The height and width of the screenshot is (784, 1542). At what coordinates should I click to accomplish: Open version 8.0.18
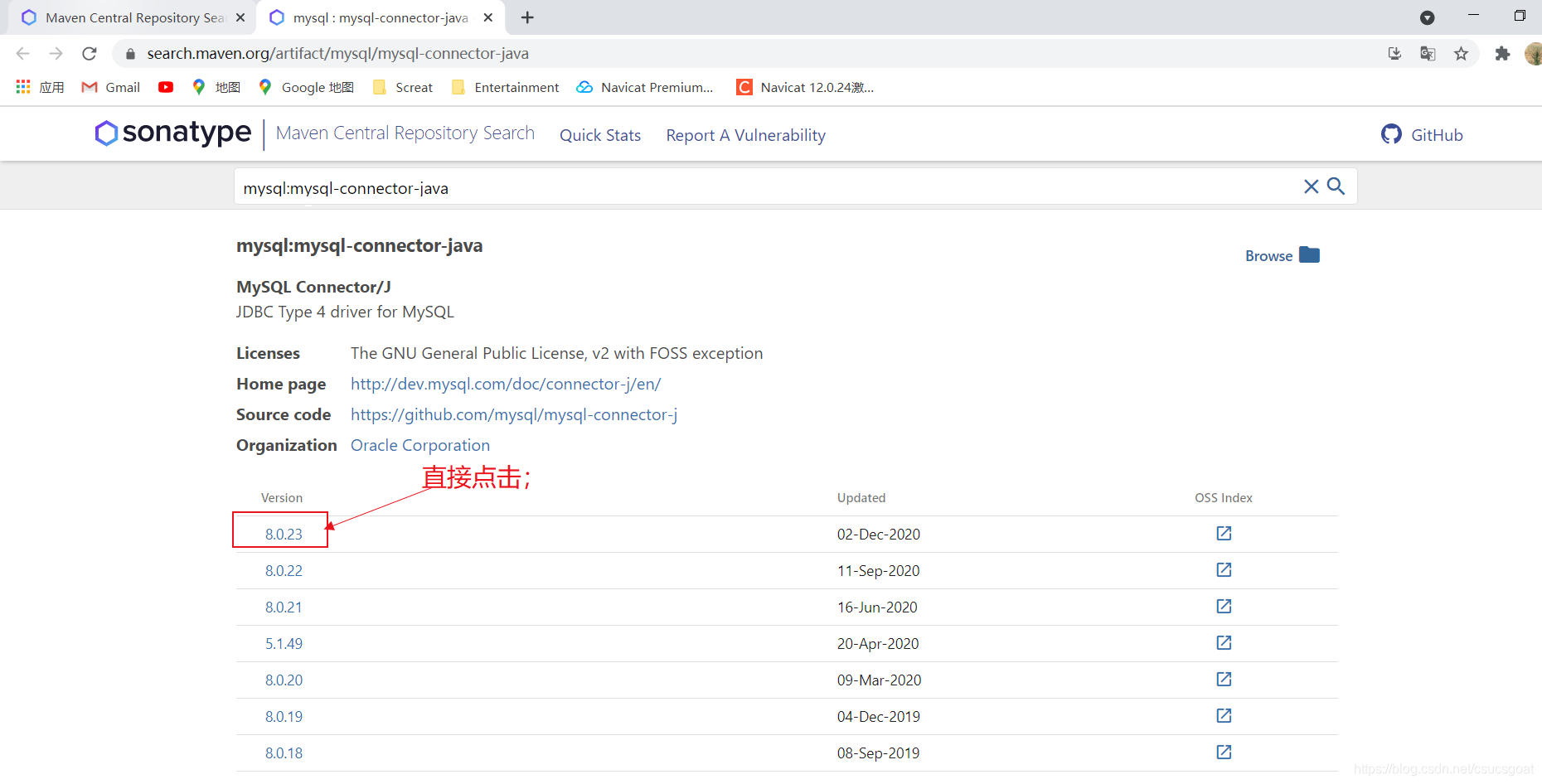point(284,753)
